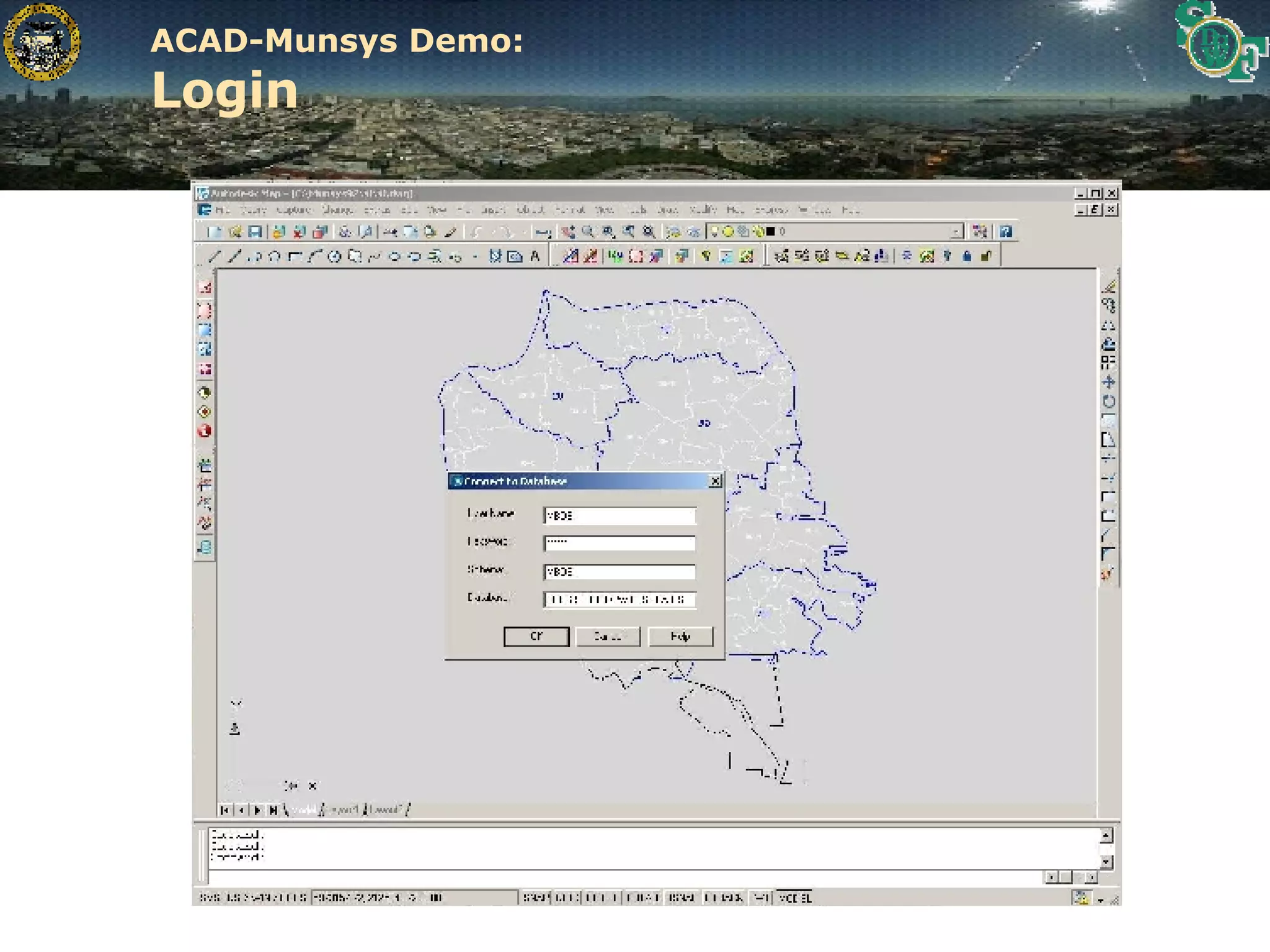
Task: Select the Rectangle draw tool
Action: 295,256
